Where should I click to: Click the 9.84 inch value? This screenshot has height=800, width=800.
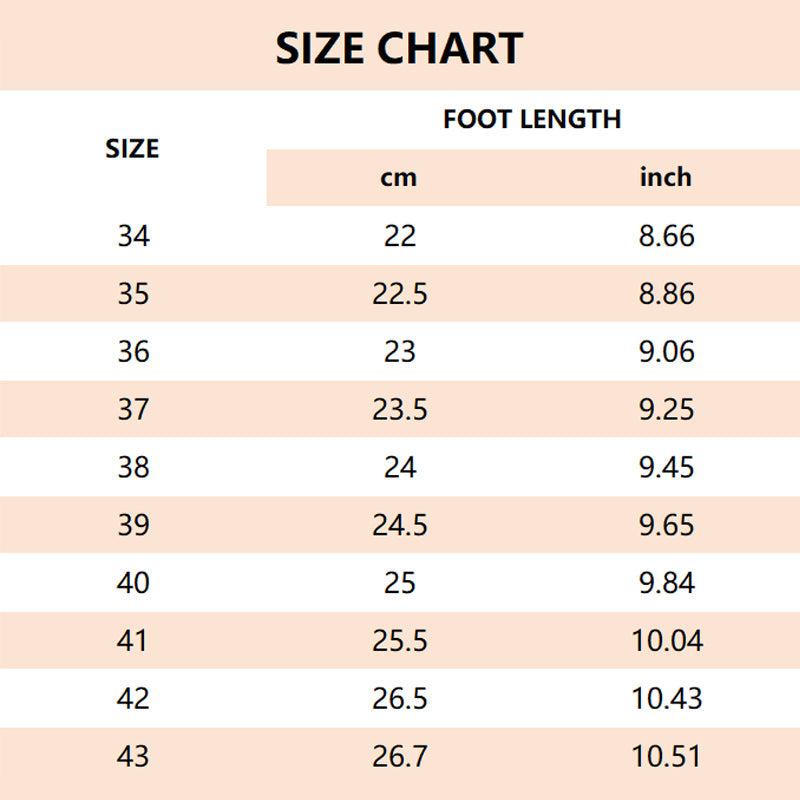(666, 583)
